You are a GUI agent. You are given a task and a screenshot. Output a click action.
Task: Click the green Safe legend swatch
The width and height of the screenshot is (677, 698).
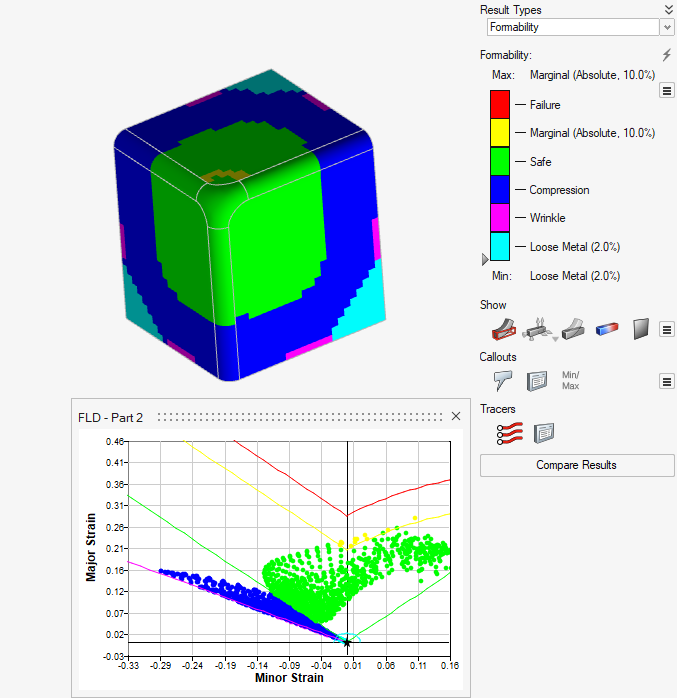click(500, 161)
